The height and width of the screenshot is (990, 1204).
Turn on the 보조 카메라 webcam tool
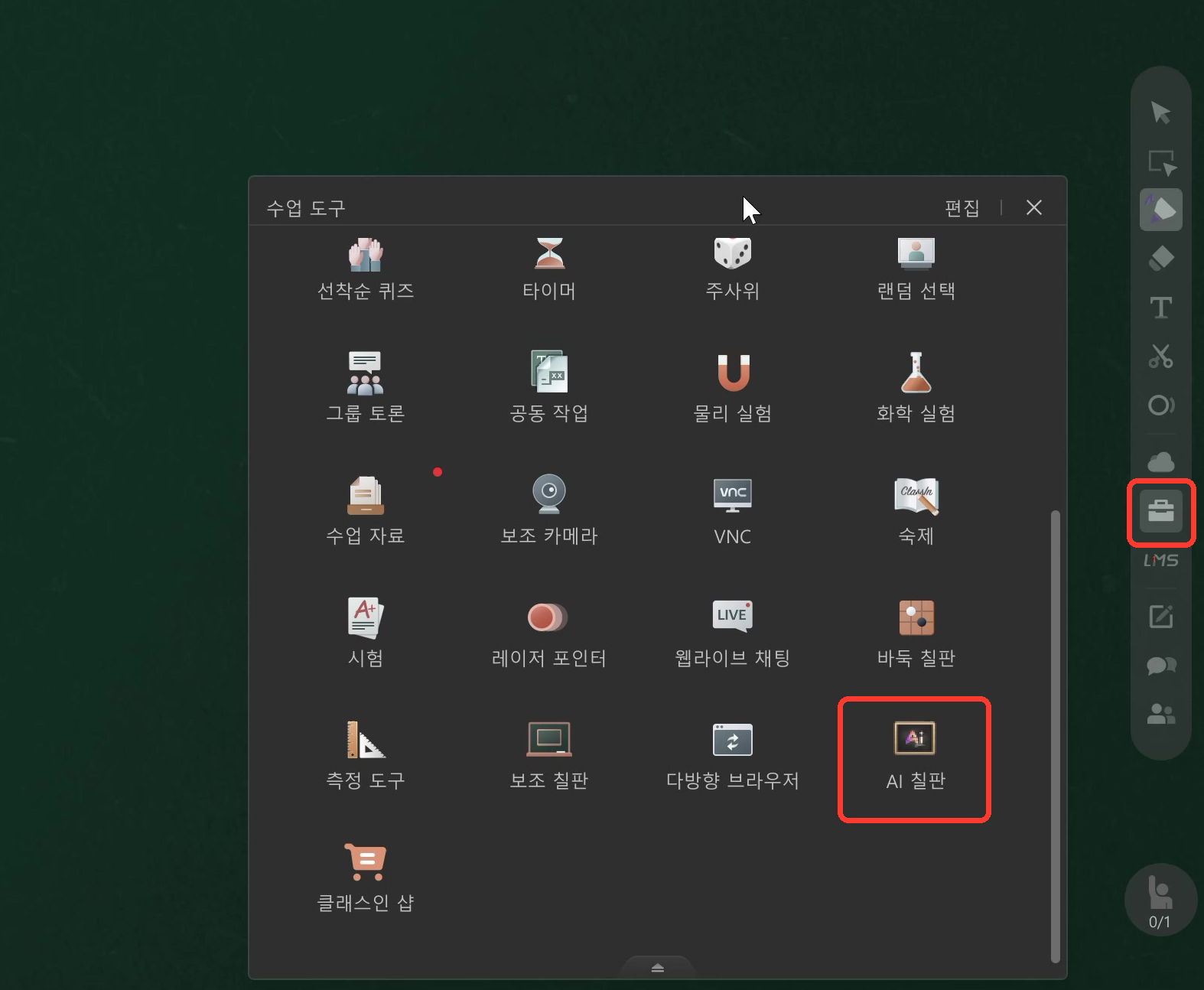point(549,510)
